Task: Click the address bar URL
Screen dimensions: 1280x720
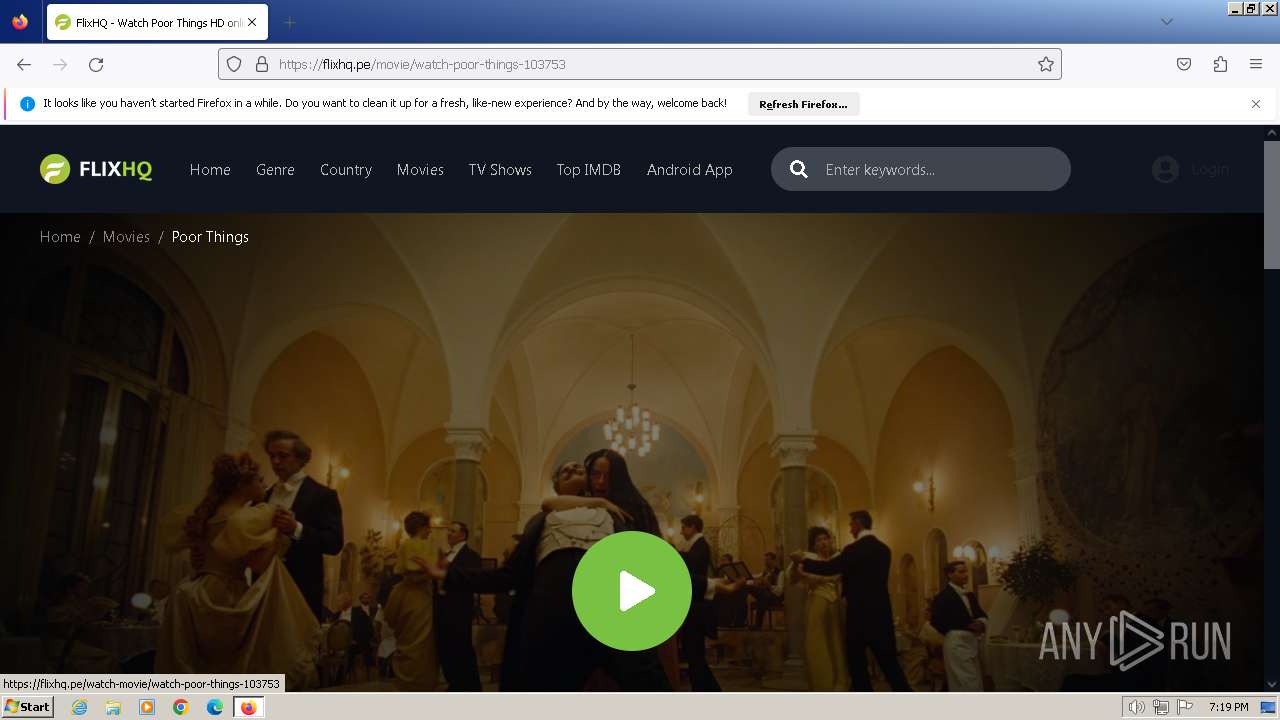Action: point(422,64)
